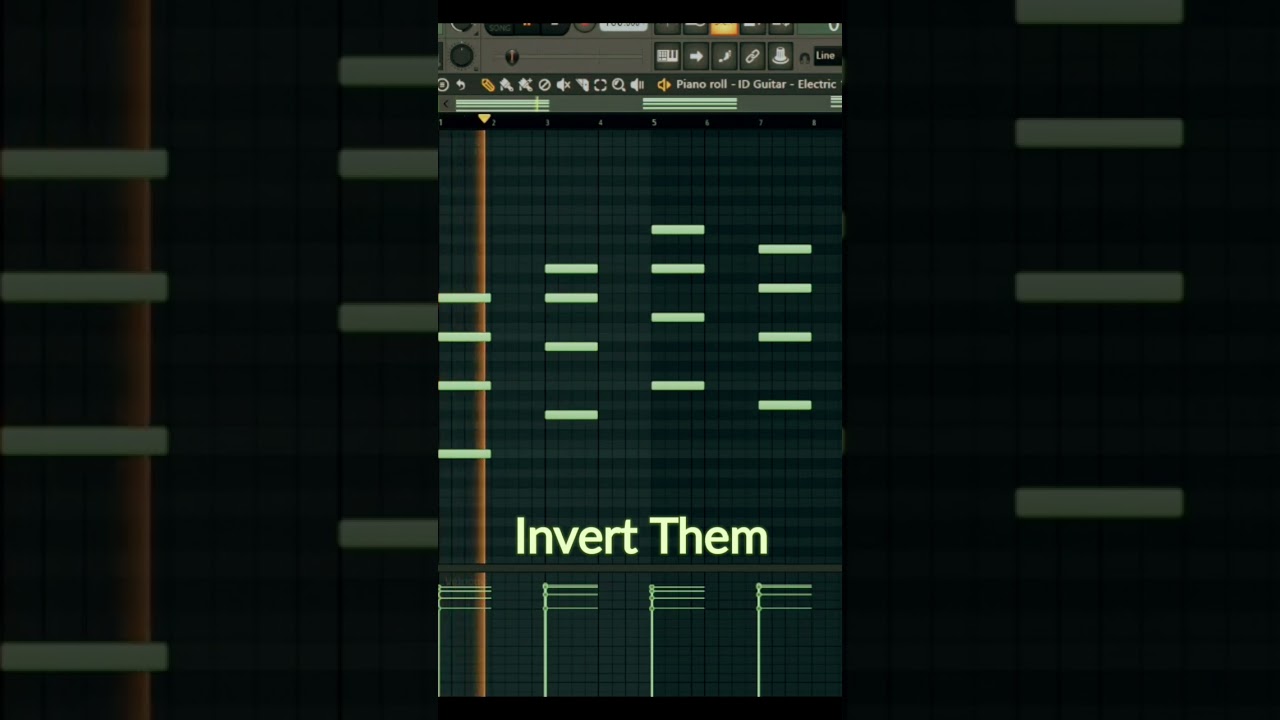Select the speaker Playback scrub tool

[637, 85]
